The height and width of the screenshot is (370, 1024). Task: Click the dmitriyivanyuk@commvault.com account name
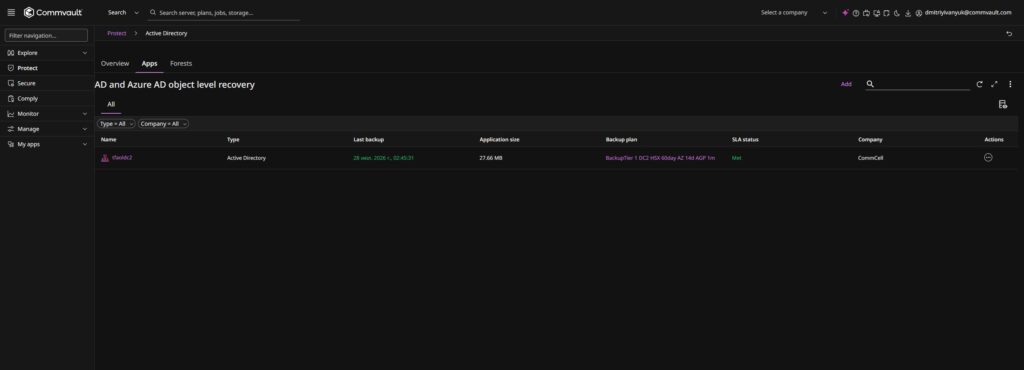pyautogui.click(x=968, y=12)
